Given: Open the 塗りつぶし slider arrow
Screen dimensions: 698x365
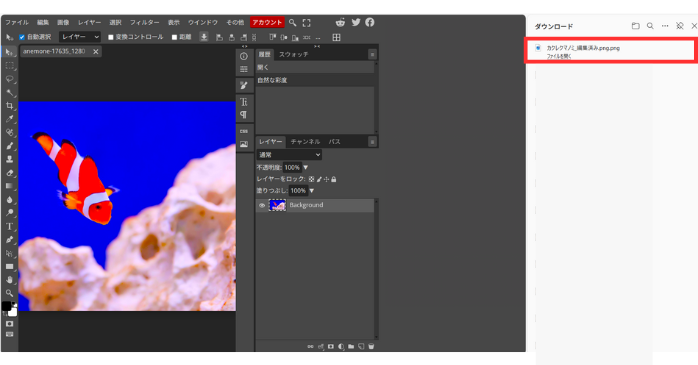Looking at the screenshot, I should 312,191.
